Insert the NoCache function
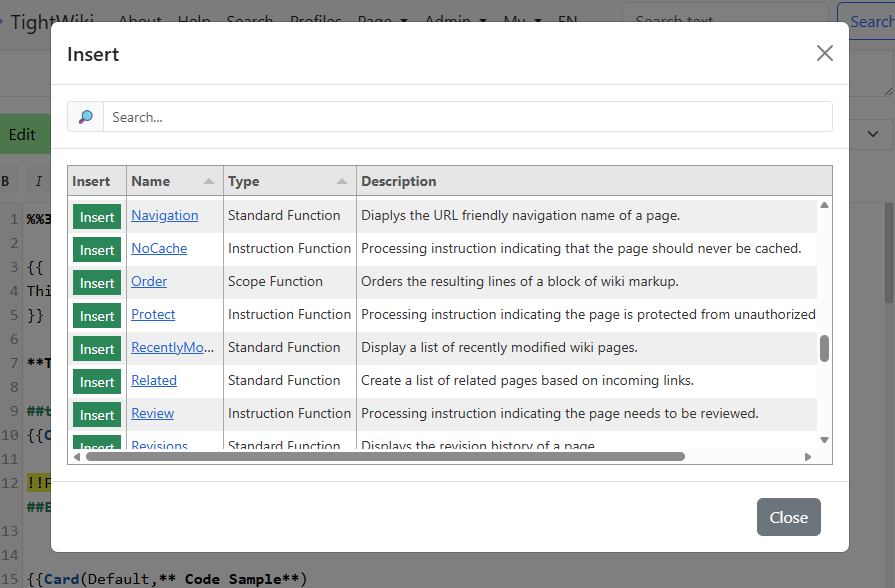This screenshot has width=895, height=588. click(97, 250)
